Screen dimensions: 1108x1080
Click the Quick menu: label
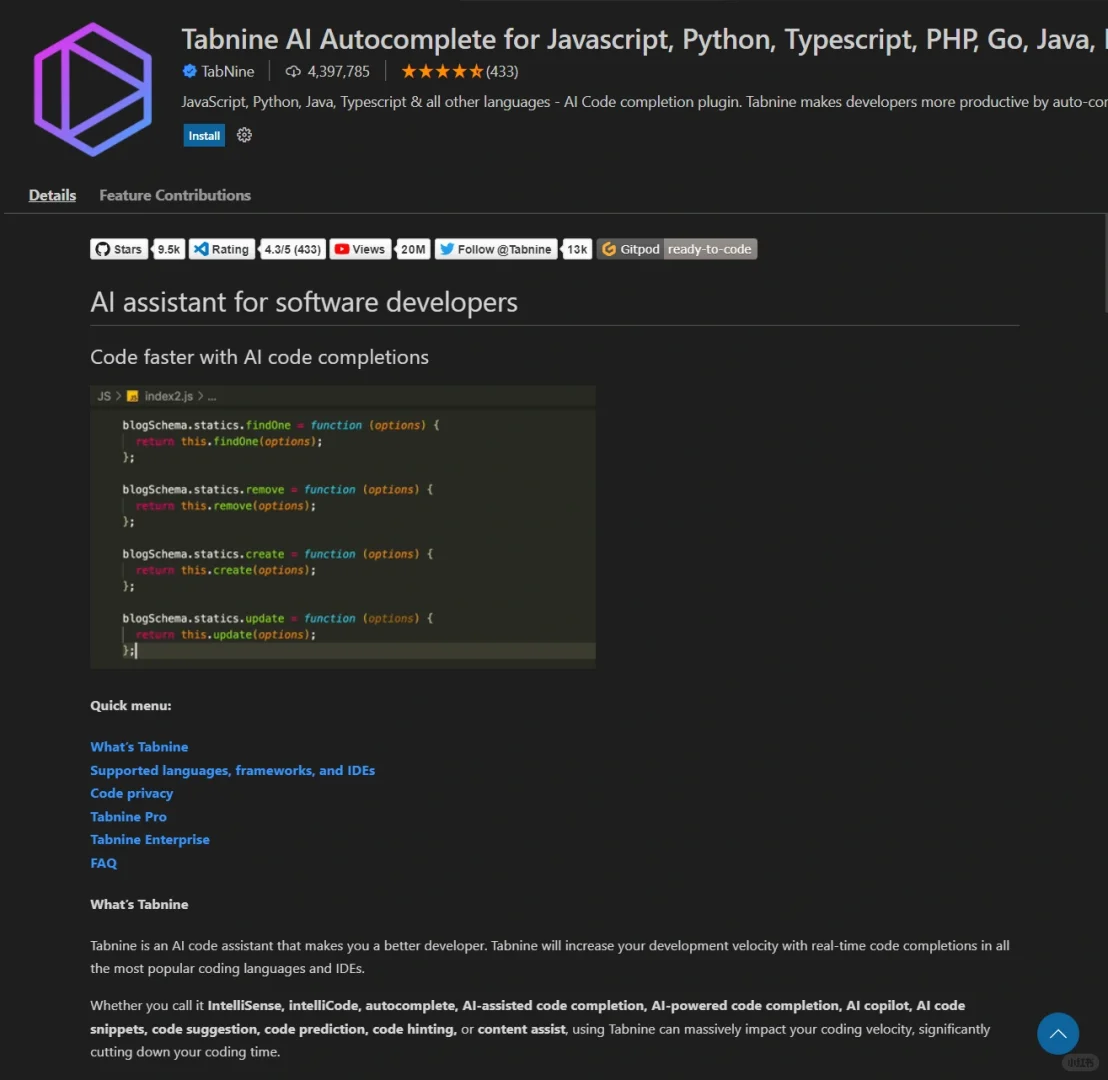click(131, 705)
